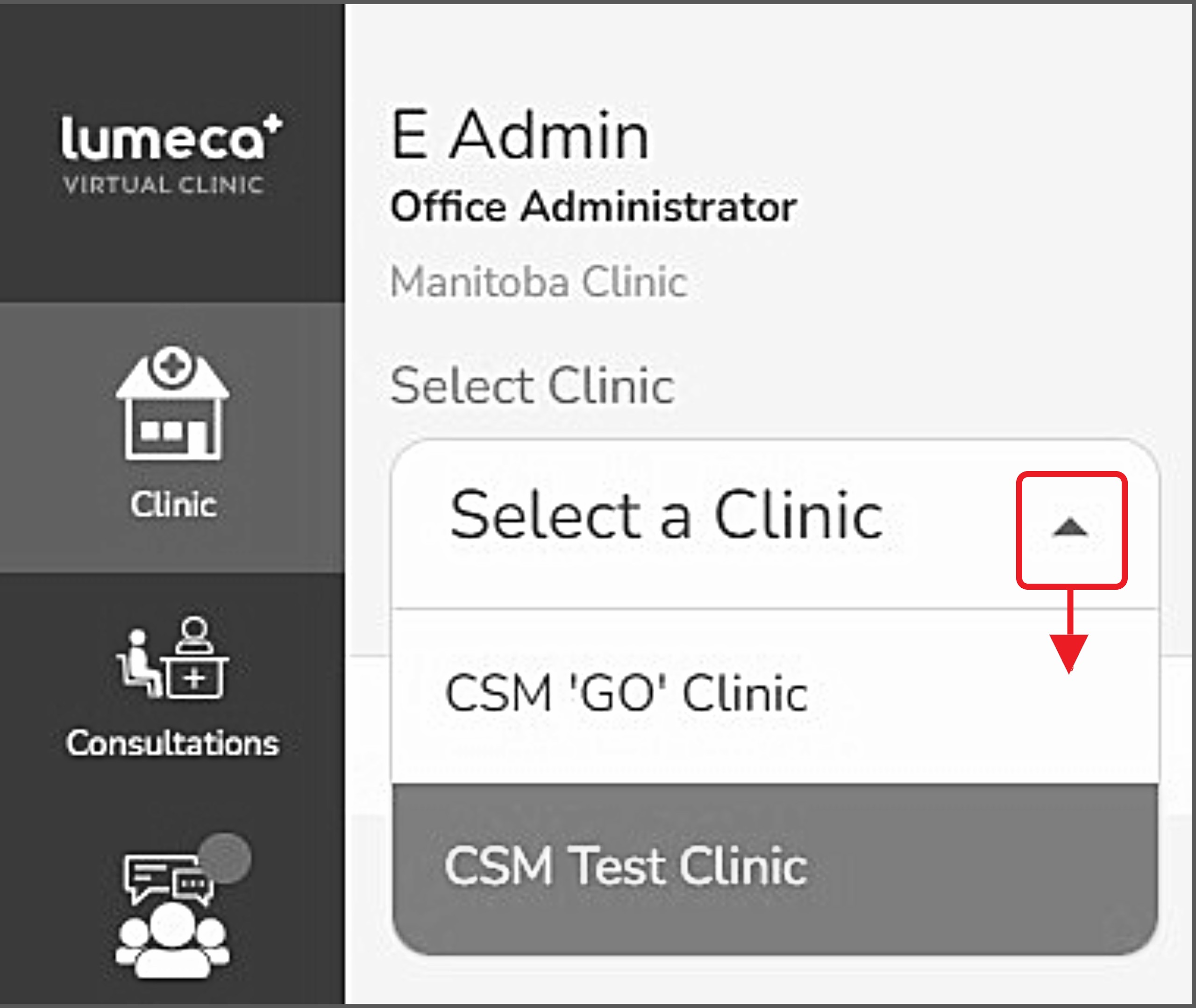Click the Office Administrator role label

coord(593,207)
